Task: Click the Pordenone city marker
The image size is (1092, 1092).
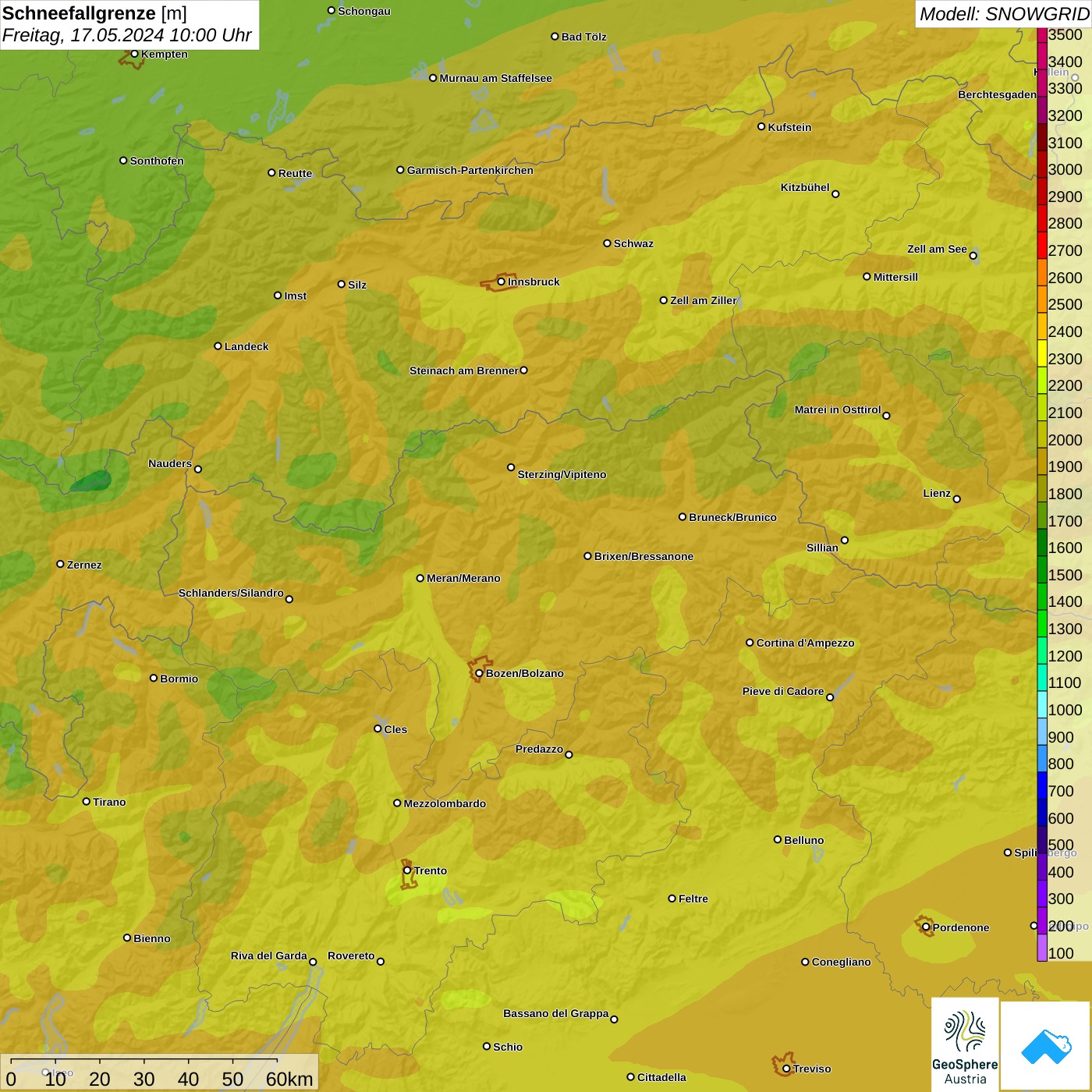Action: coord(926,927)
